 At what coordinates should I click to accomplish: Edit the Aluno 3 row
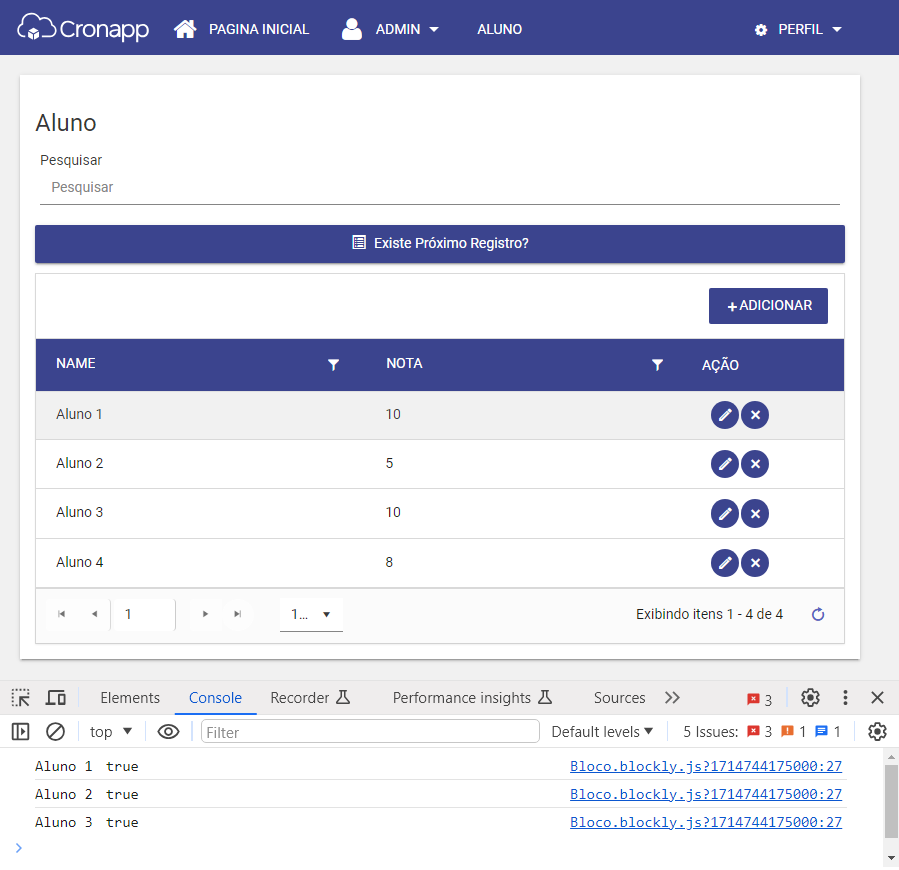click(x=725, y=513)
